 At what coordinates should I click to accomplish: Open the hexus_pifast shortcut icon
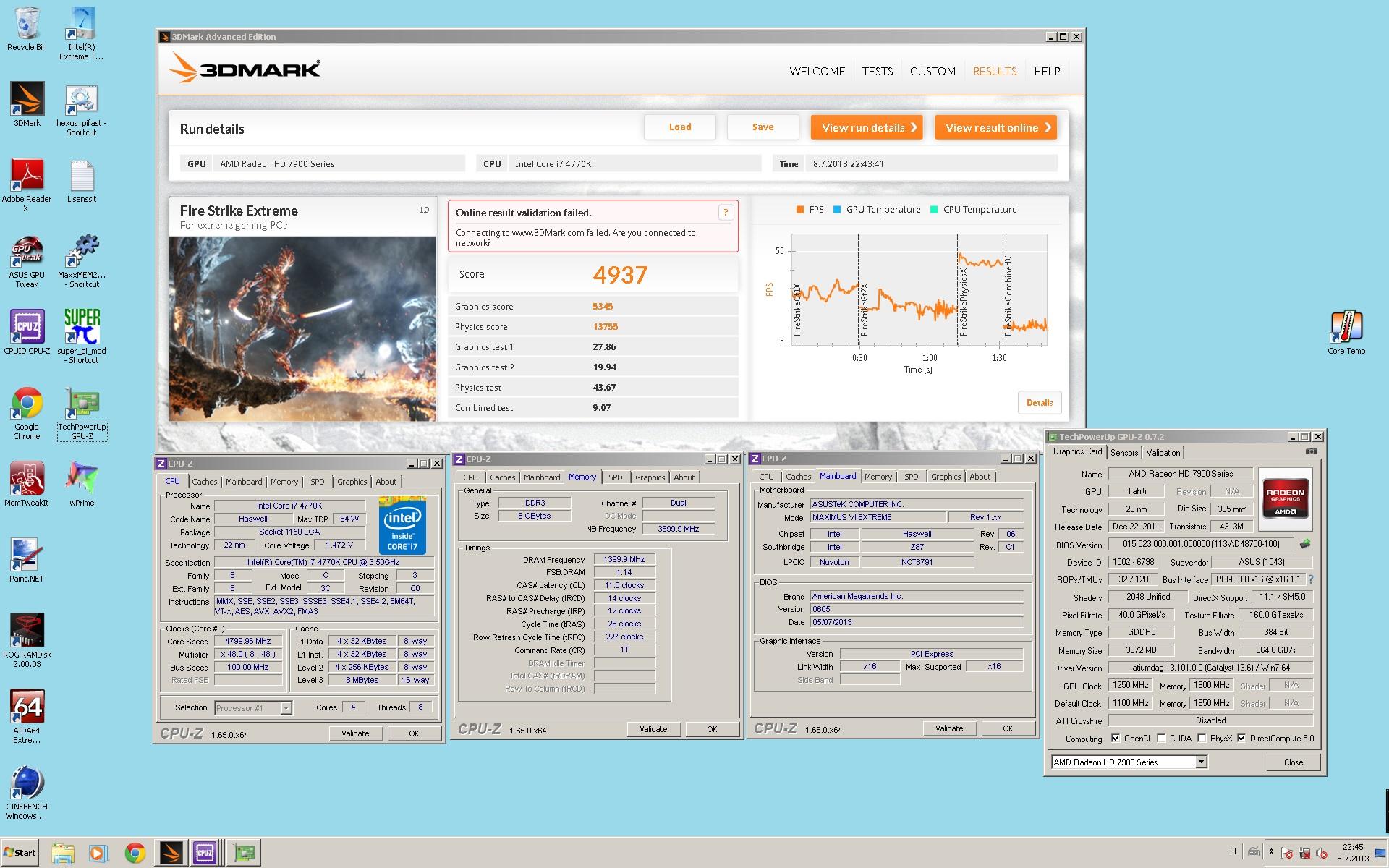coord(81,109)
